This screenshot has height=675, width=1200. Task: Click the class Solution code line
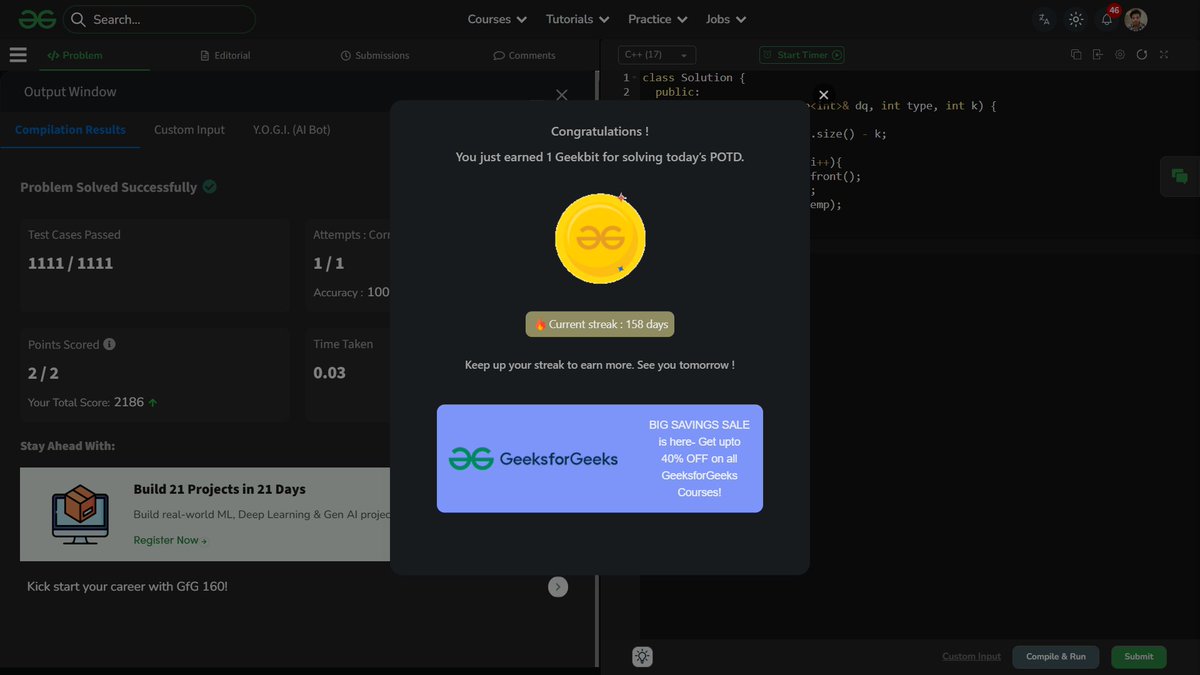point(694,77)
